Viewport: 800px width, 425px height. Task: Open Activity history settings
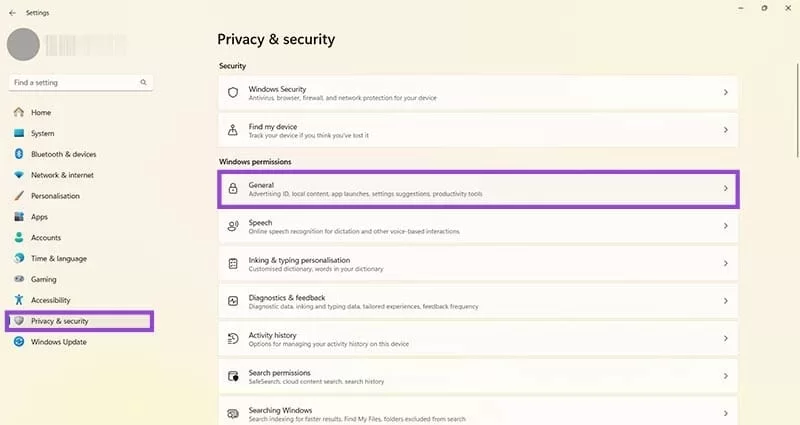(x=478, y=339)
